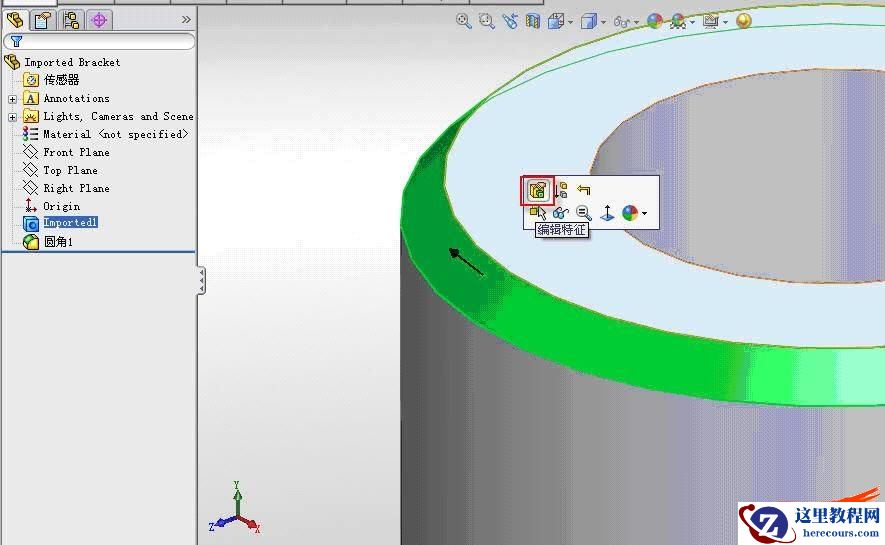This screenshot has width=885, height=545.
Task: Select the Front Plane tree item
Action: (76, 152)
